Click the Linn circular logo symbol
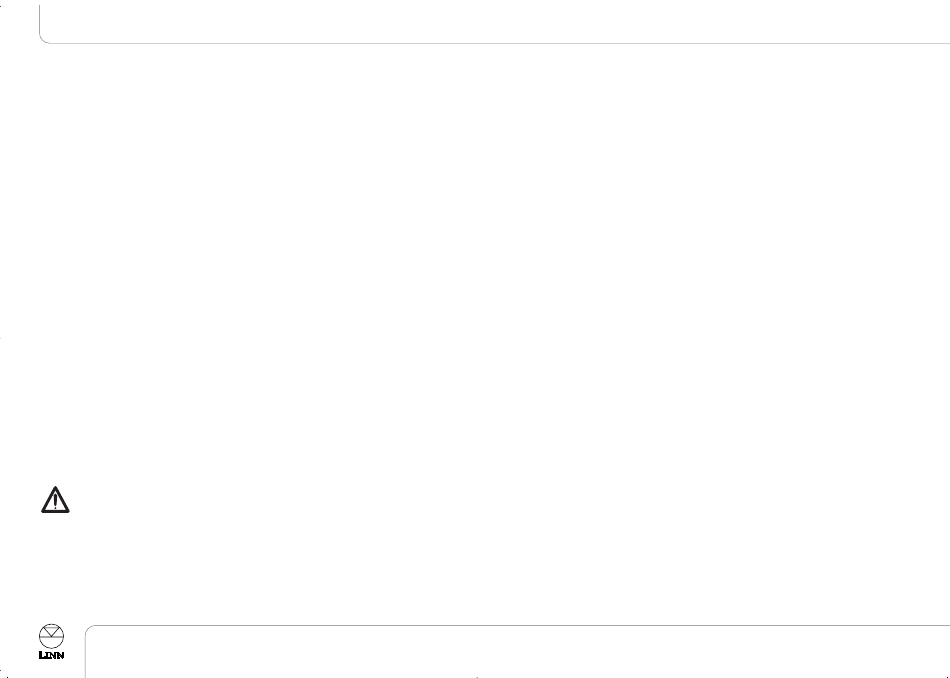This screenshot has width=950, height=678. (51, 636)
